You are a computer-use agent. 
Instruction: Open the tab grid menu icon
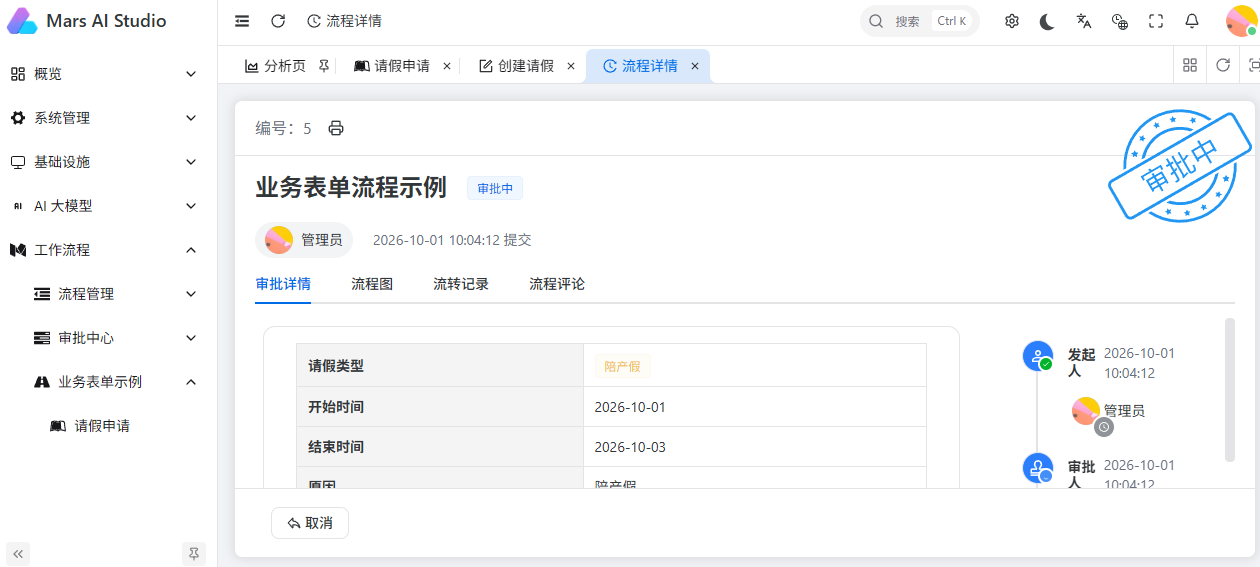tap(1190, 65)
